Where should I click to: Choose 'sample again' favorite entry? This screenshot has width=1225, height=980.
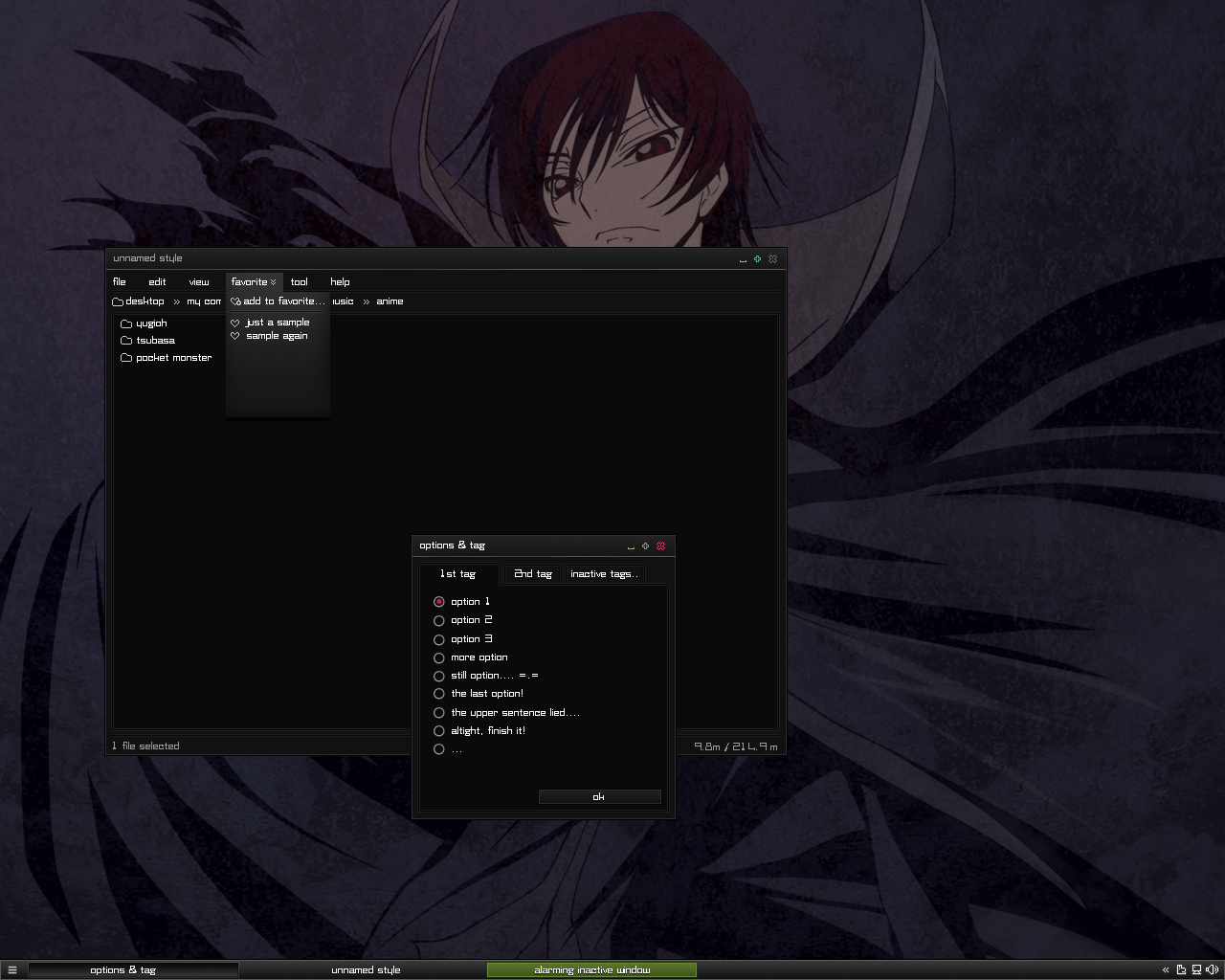tap(278, 336)
